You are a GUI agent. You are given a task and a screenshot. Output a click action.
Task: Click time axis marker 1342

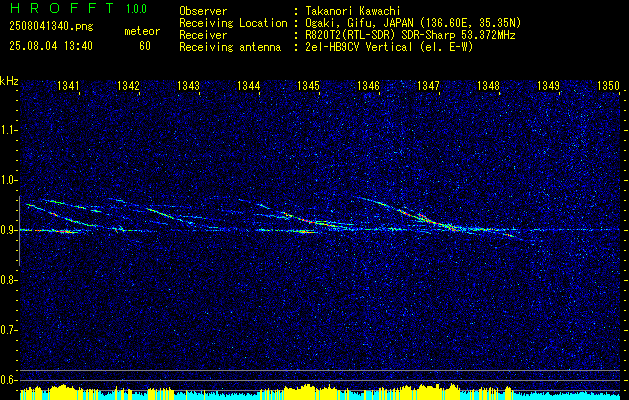click(128, 85)
